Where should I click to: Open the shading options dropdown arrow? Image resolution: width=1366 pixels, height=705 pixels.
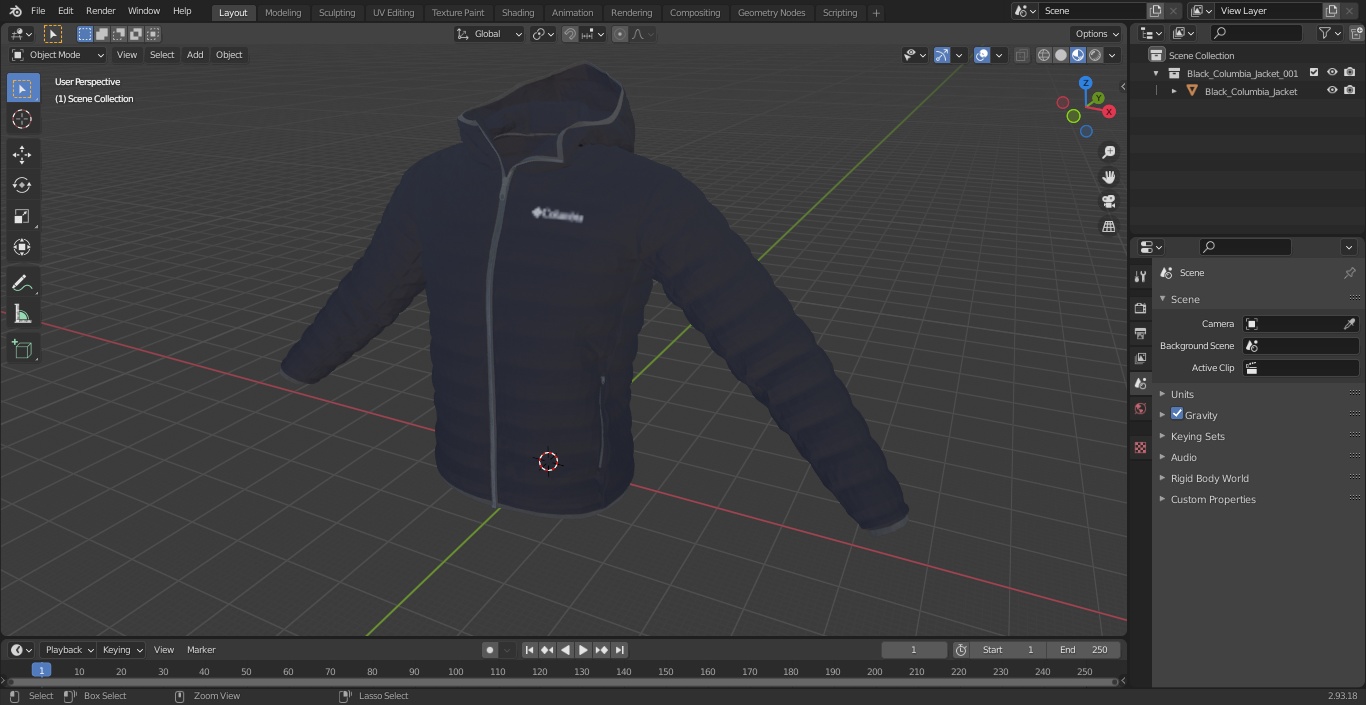tap(1112, 55)
